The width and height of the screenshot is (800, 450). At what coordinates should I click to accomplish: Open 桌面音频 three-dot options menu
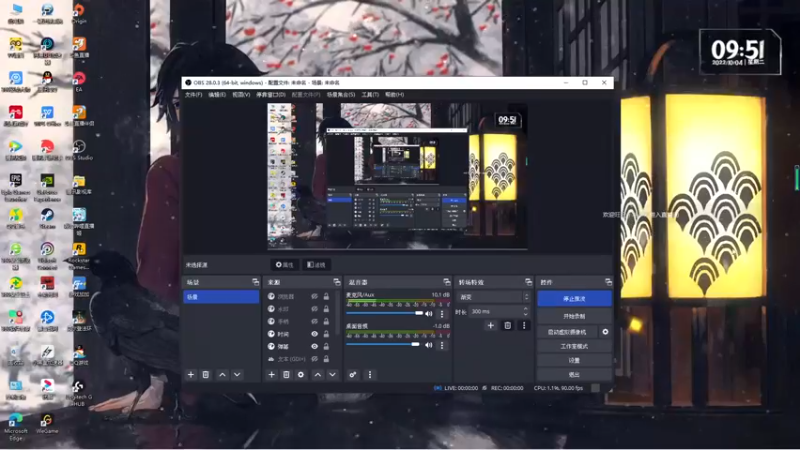pyautogui.click(x=442, y=345)
